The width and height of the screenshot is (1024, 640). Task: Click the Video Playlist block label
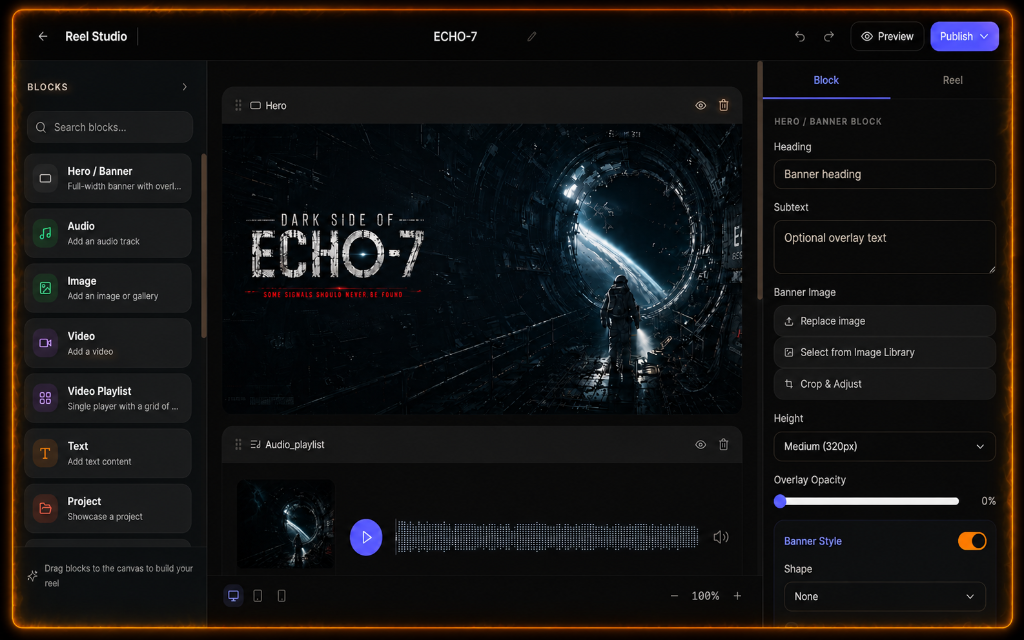[99, 391]
